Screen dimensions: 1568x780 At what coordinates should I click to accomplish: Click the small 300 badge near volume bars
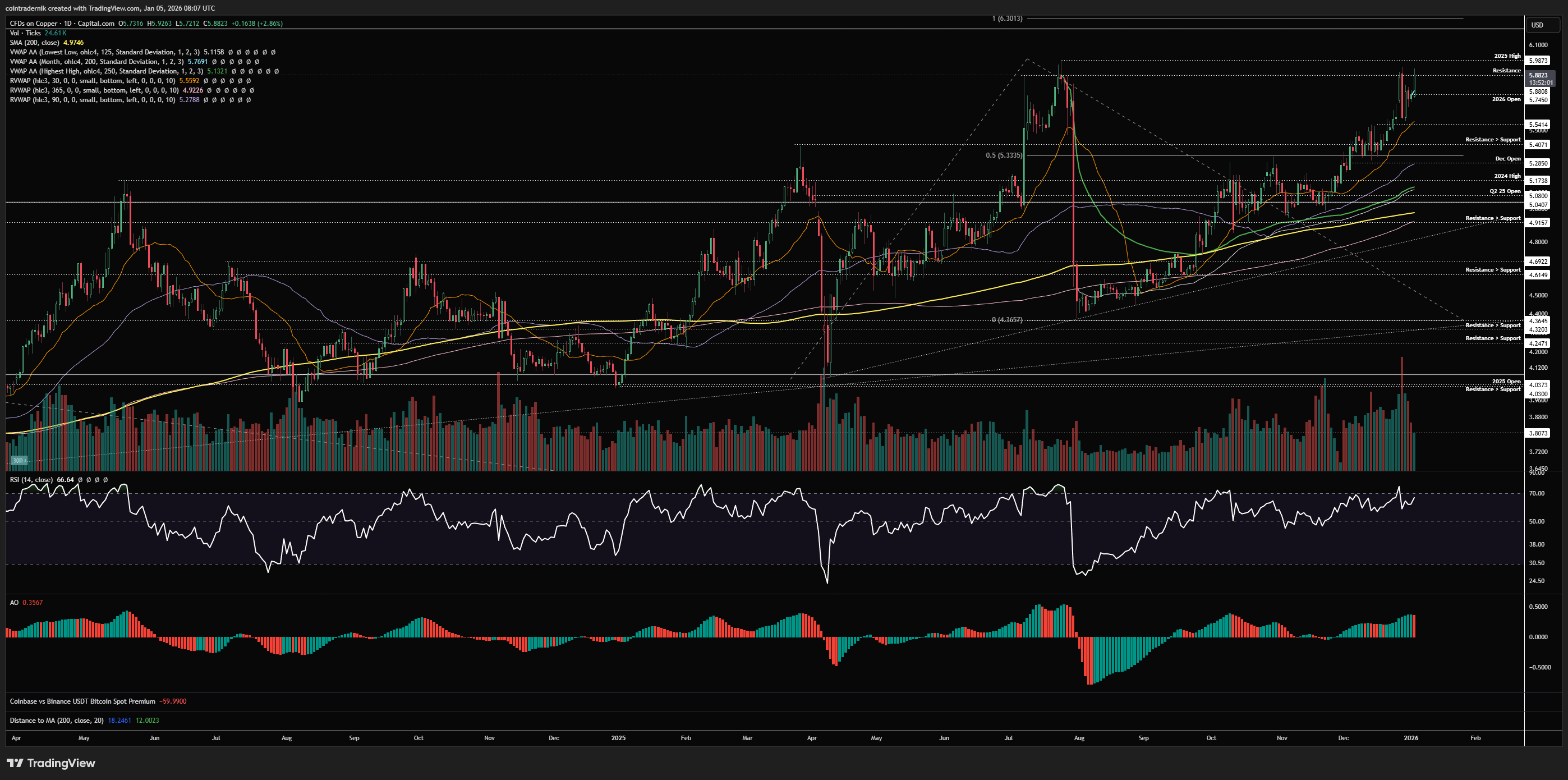[19, 460]
